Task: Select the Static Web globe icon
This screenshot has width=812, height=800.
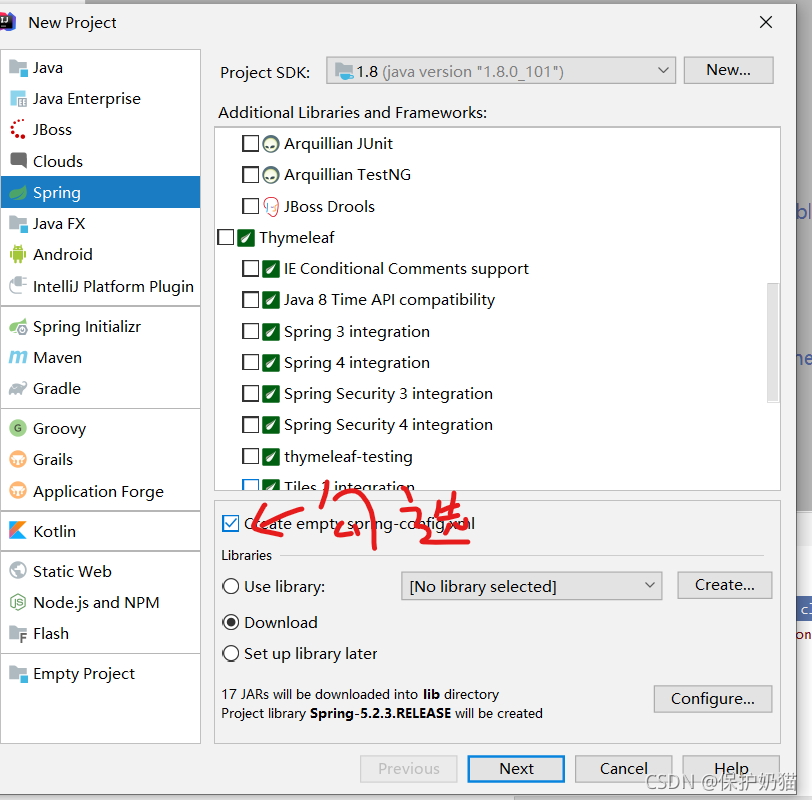Action: tap(18, 571)
